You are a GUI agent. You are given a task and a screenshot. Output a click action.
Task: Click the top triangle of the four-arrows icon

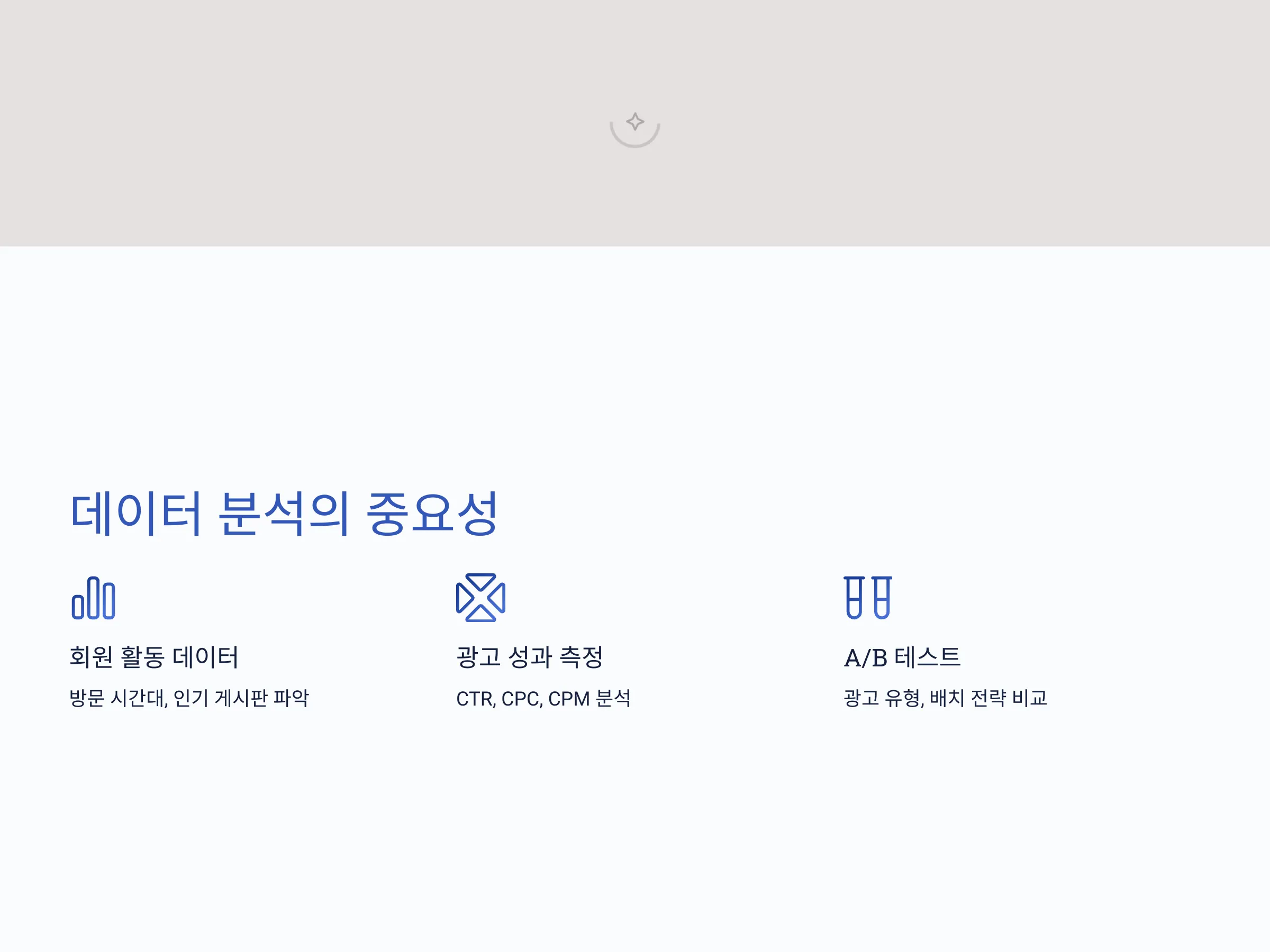[480, 581]
